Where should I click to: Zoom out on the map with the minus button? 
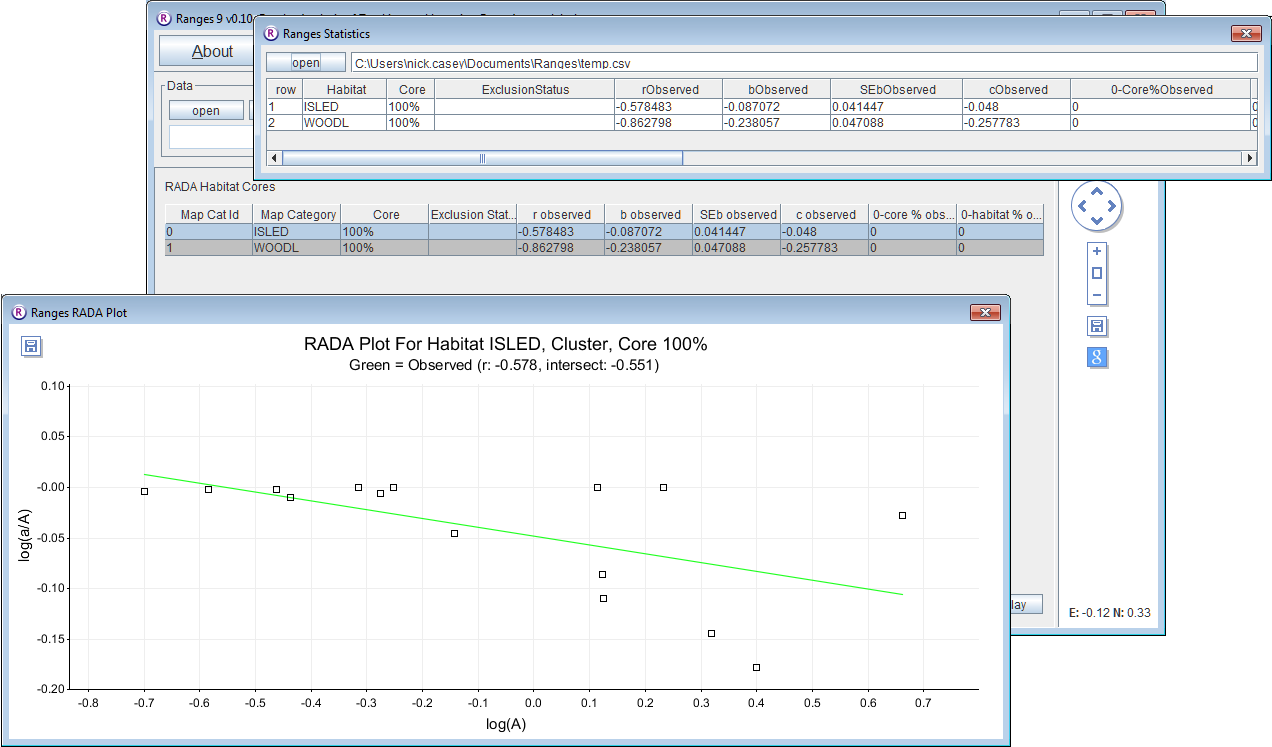tap(1097, 295)
